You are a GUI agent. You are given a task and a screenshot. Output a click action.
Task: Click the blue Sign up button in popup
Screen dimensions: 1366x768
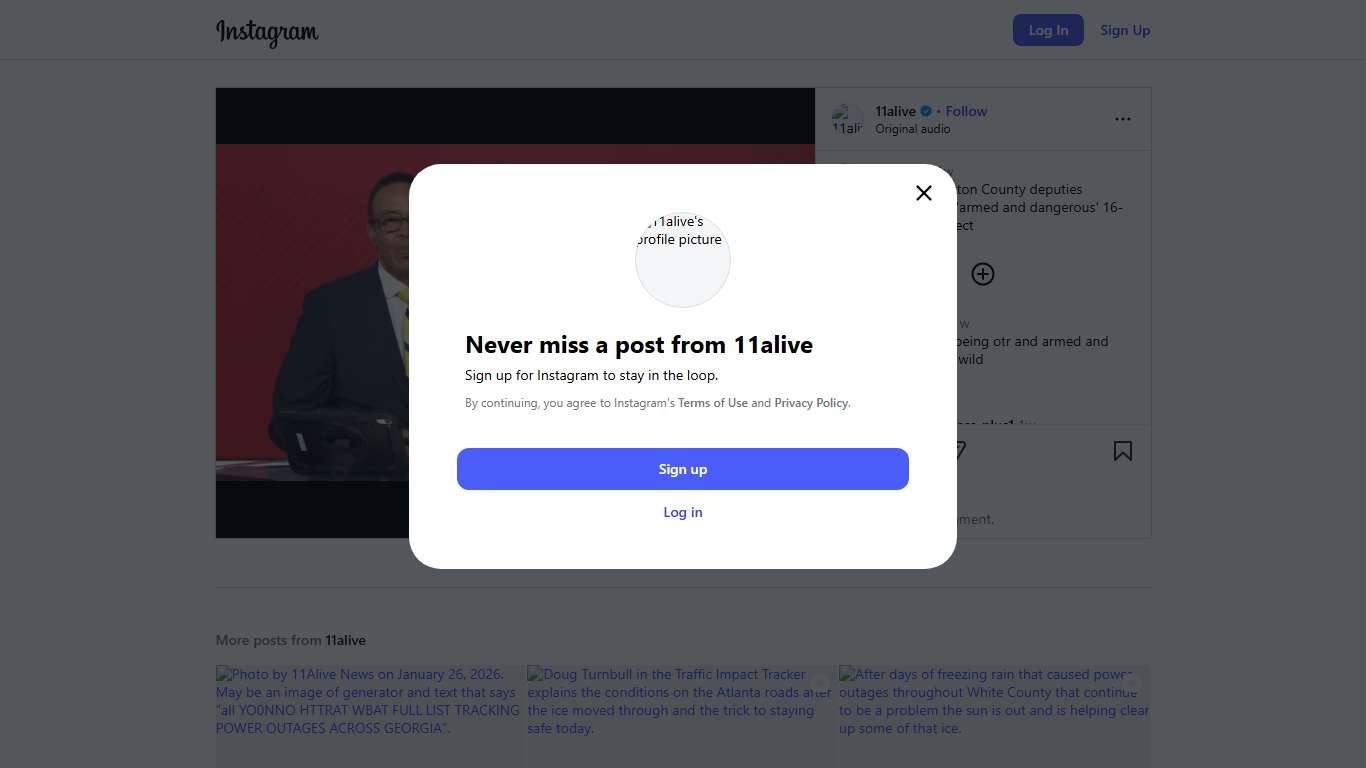pos(682,469)
